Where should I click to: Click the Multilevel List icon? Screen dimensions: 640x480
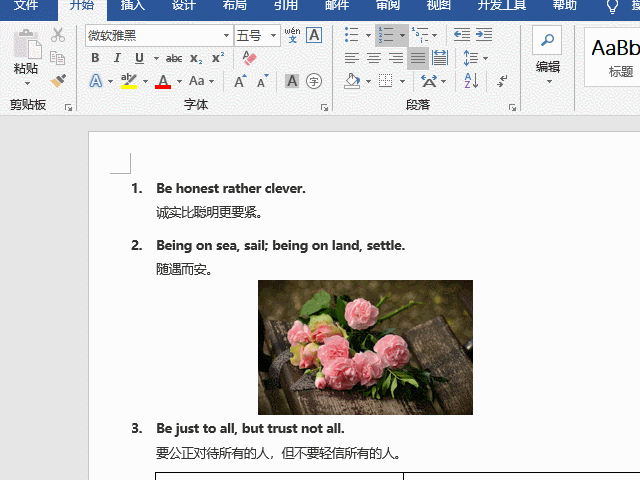(x=420, y=35)
